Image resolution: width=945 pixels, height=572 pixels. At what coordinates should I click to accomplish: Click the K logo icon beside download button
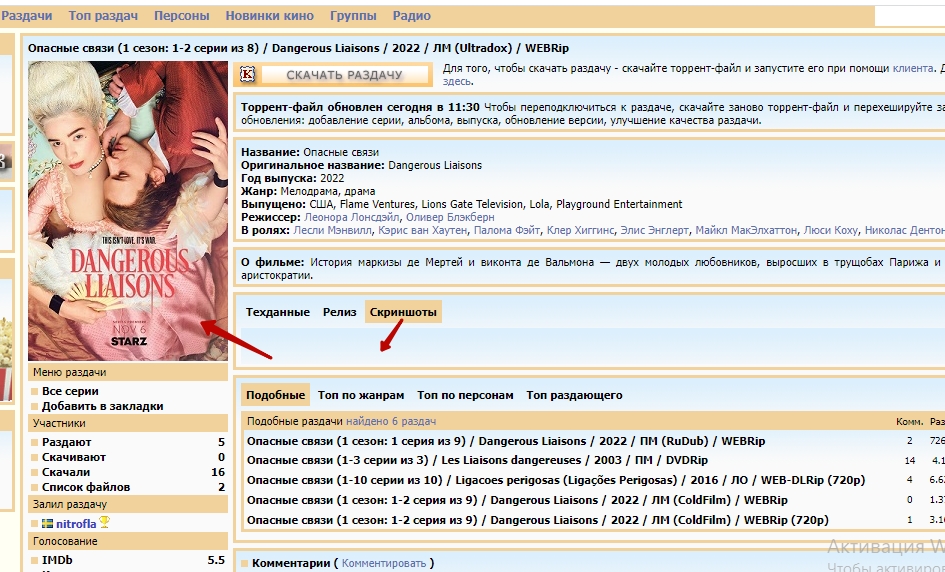245,75
